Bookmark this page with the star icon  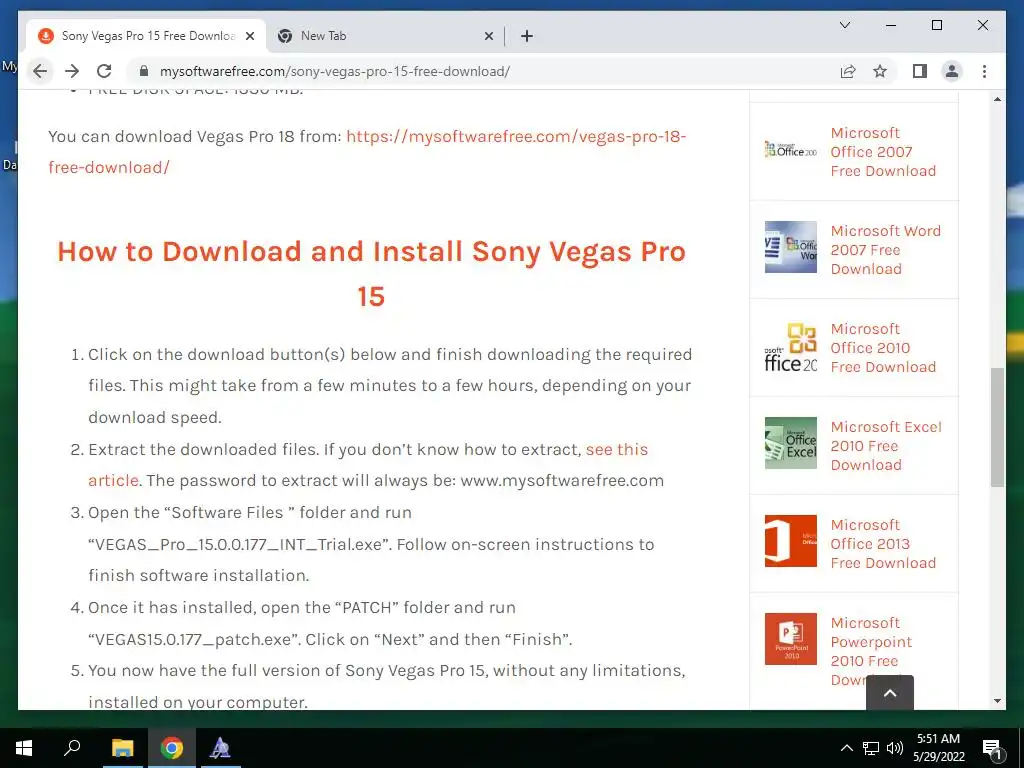880,71
